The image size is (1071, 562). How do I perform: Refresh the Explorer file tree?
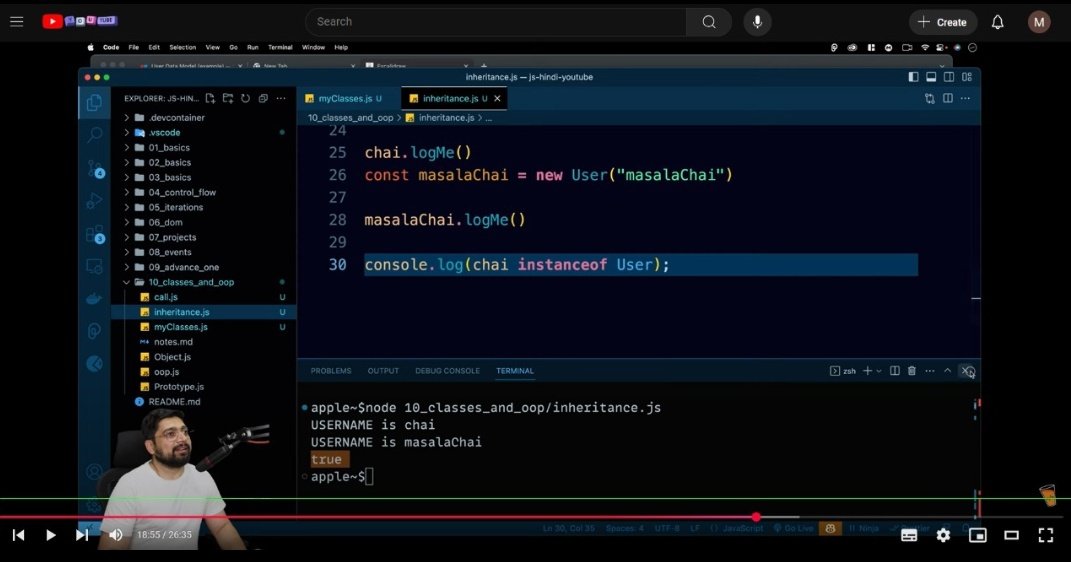[x=246, y=98]
